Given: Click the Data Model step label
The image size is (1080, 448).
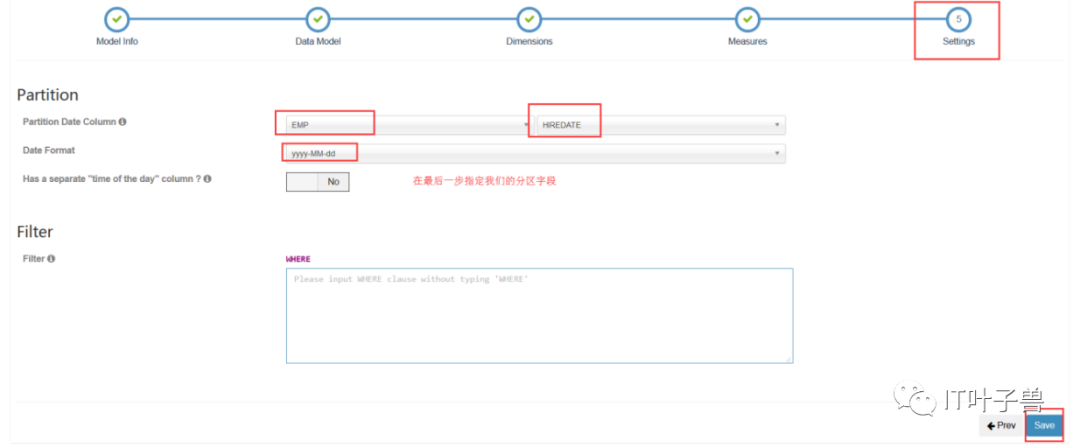Looking at the screenshot, I should 318,41.
